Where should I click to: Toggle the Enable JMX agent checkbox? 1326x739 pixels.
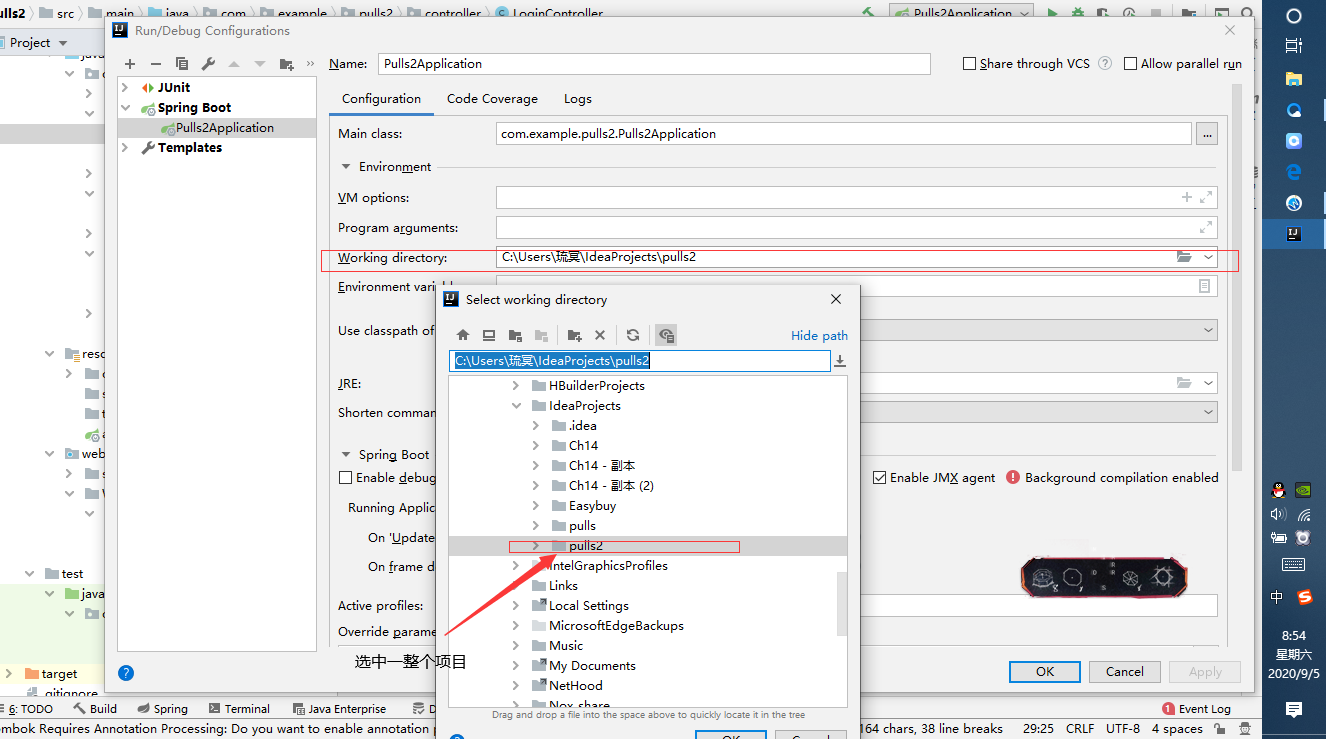(x=880, y=478)
